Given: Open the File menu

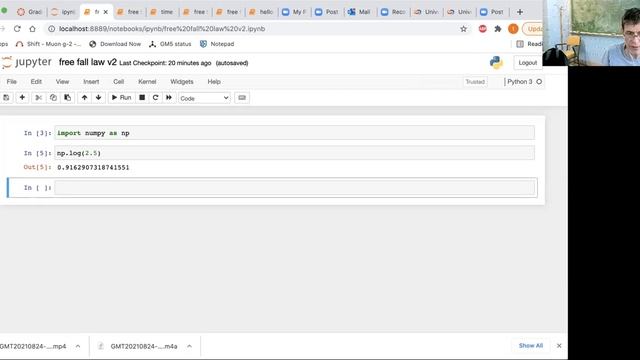Looking at the screenshot, I should [x=11, y=82].
